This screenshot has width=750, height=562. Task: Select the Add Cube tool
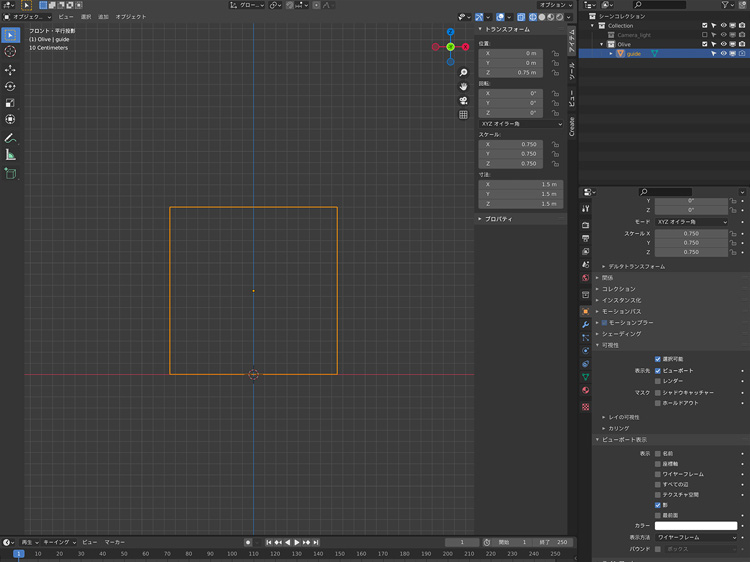(x=10, y=173)
